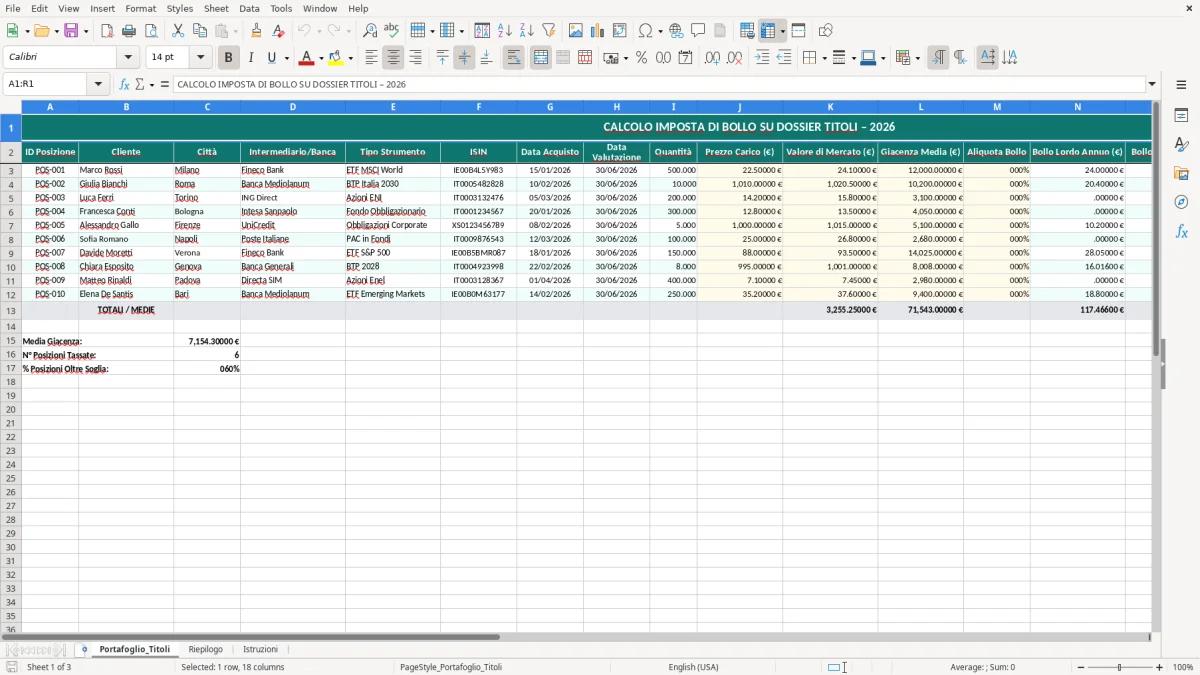Open the Border Style dropdown arrow
Image resolution: width=1200 pixels, height=675 pixels.
click(852, 58)
